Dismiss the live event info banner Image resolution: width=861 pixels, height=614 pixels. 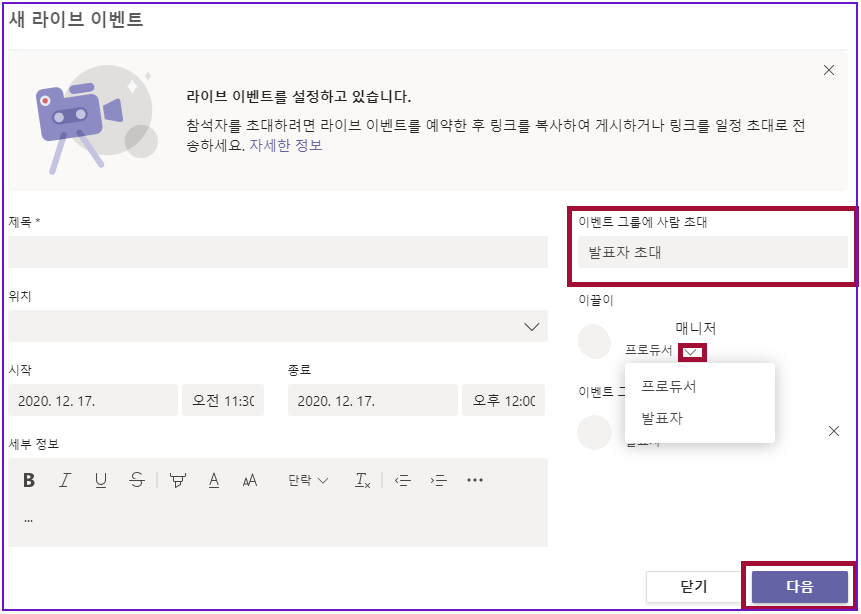(829, 70)
